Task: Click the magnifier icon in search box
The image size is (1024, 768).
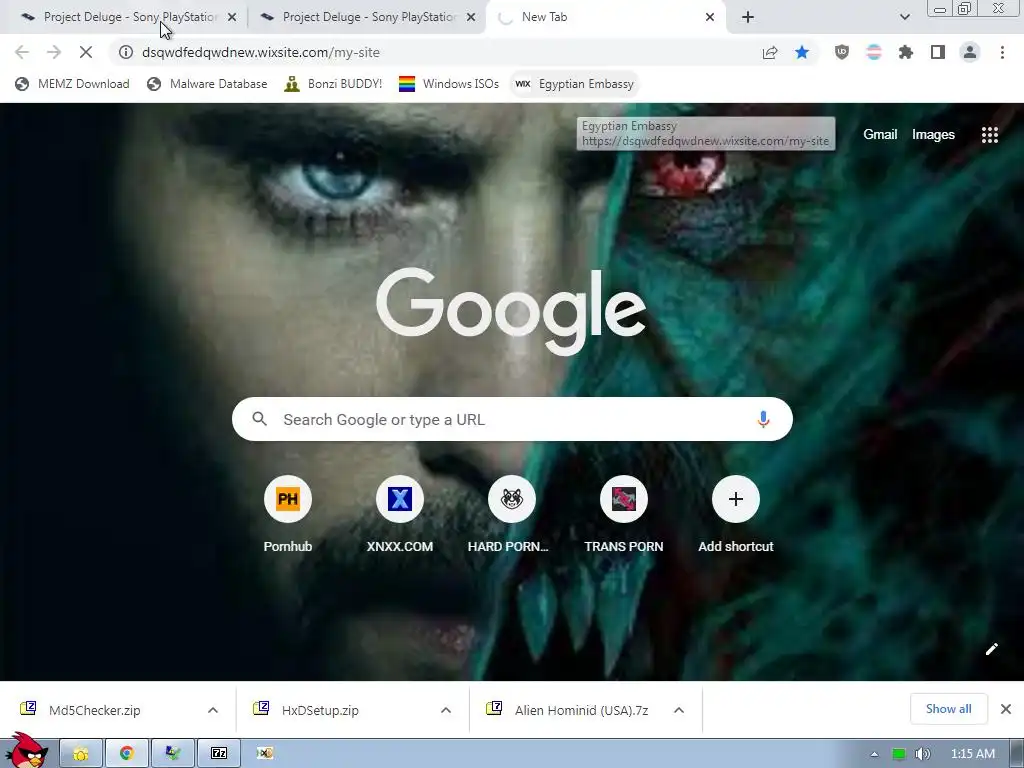Action: [259, 419]
